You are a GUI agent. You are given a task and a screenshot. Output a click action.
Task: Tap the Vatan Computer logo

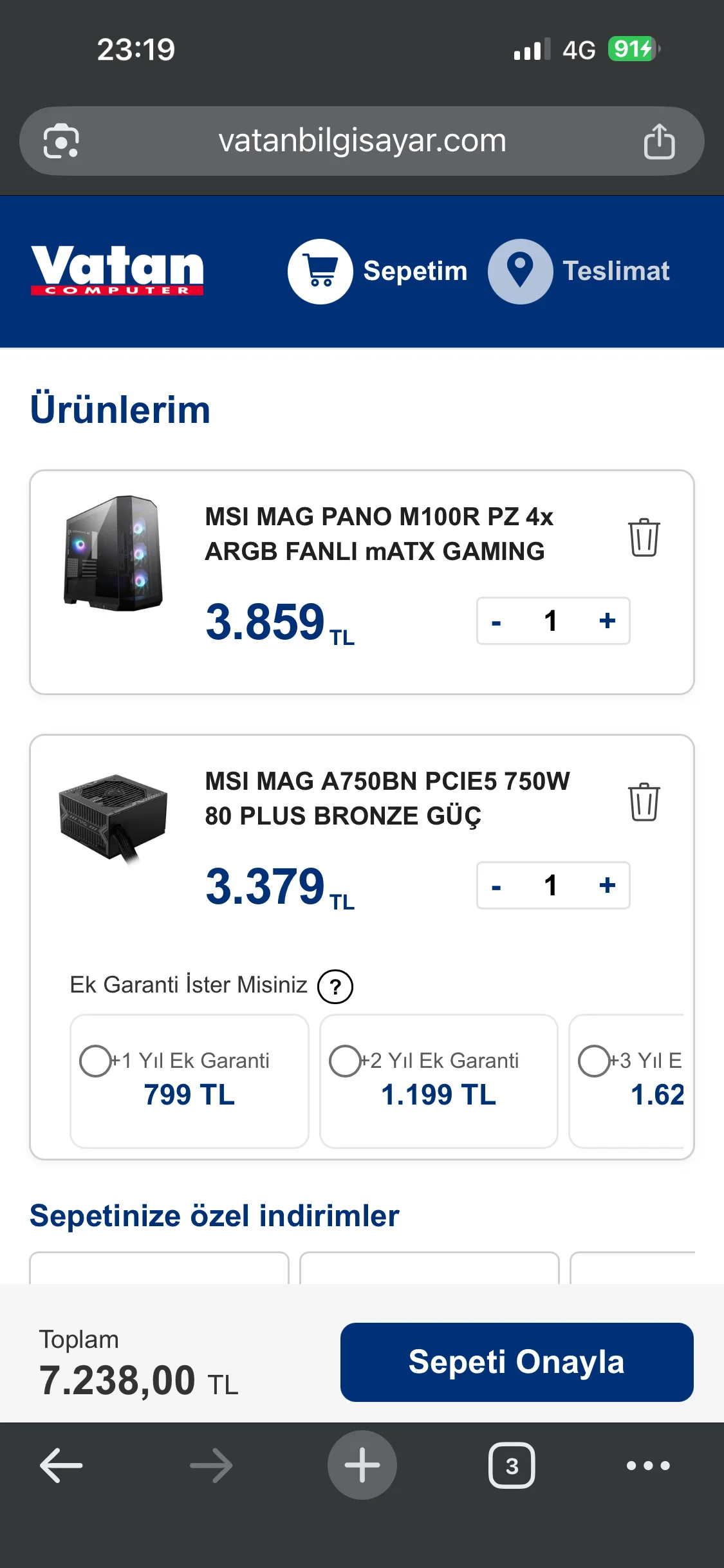point(117,271)
